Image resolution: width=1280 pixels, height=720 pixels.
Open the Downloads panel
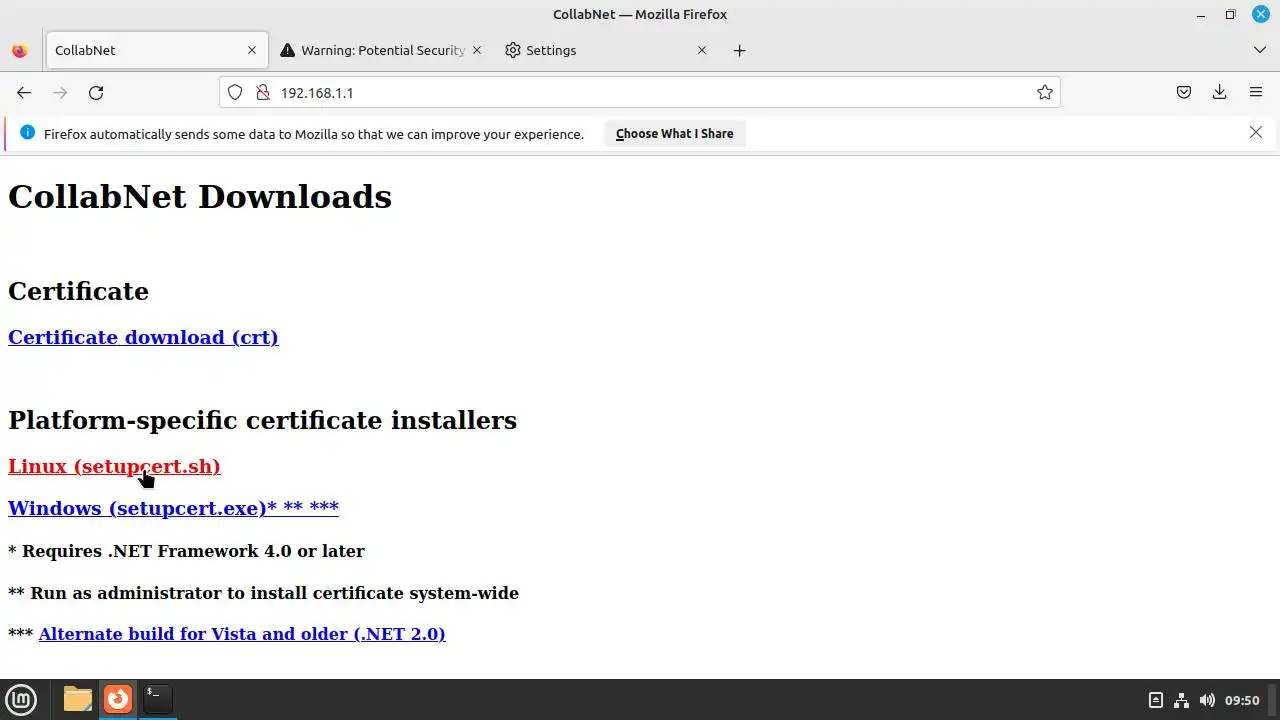[1220, 92]
